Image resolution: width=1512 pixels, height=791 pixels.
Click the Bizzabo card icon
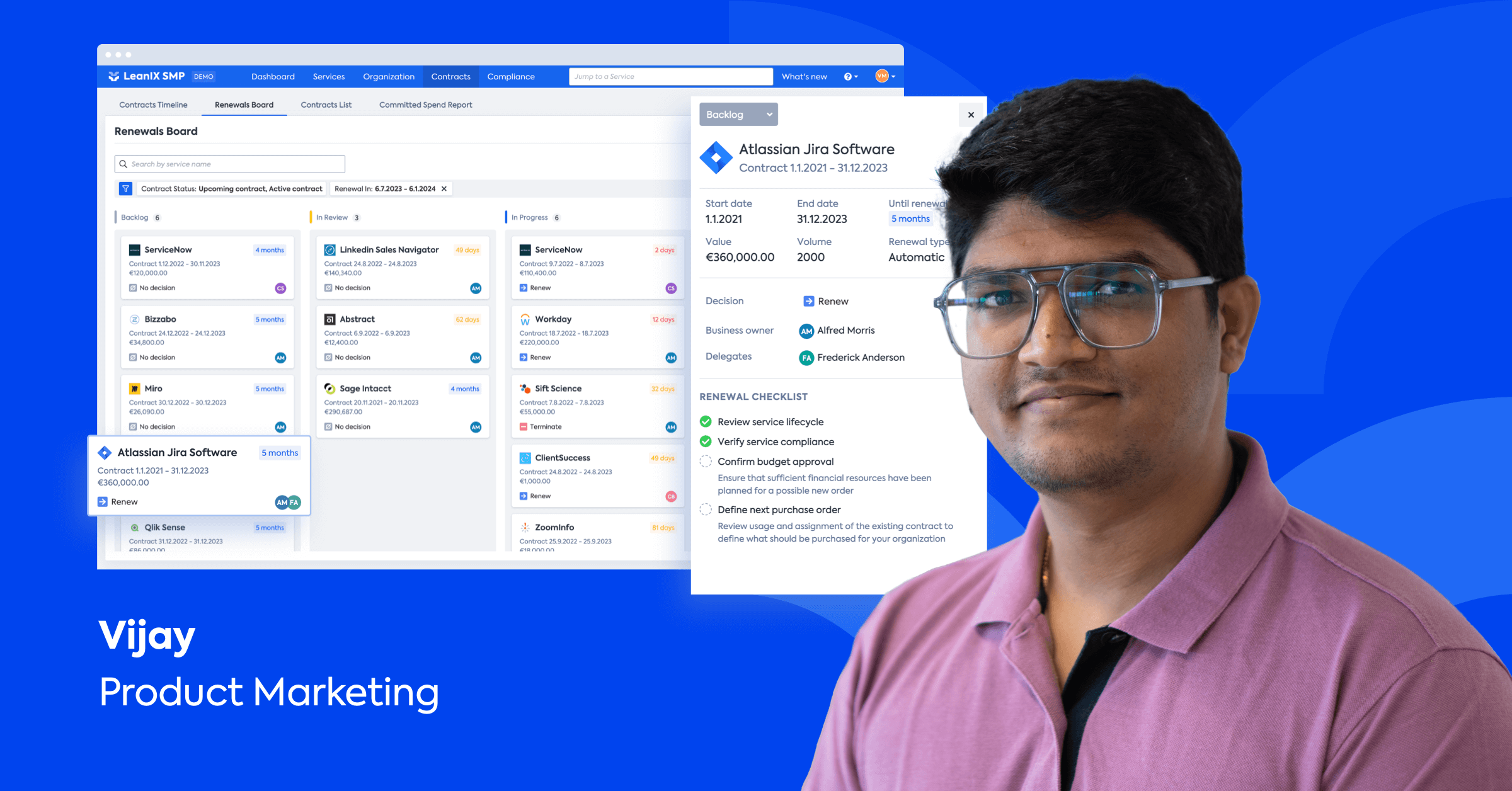tap(134, 319)
